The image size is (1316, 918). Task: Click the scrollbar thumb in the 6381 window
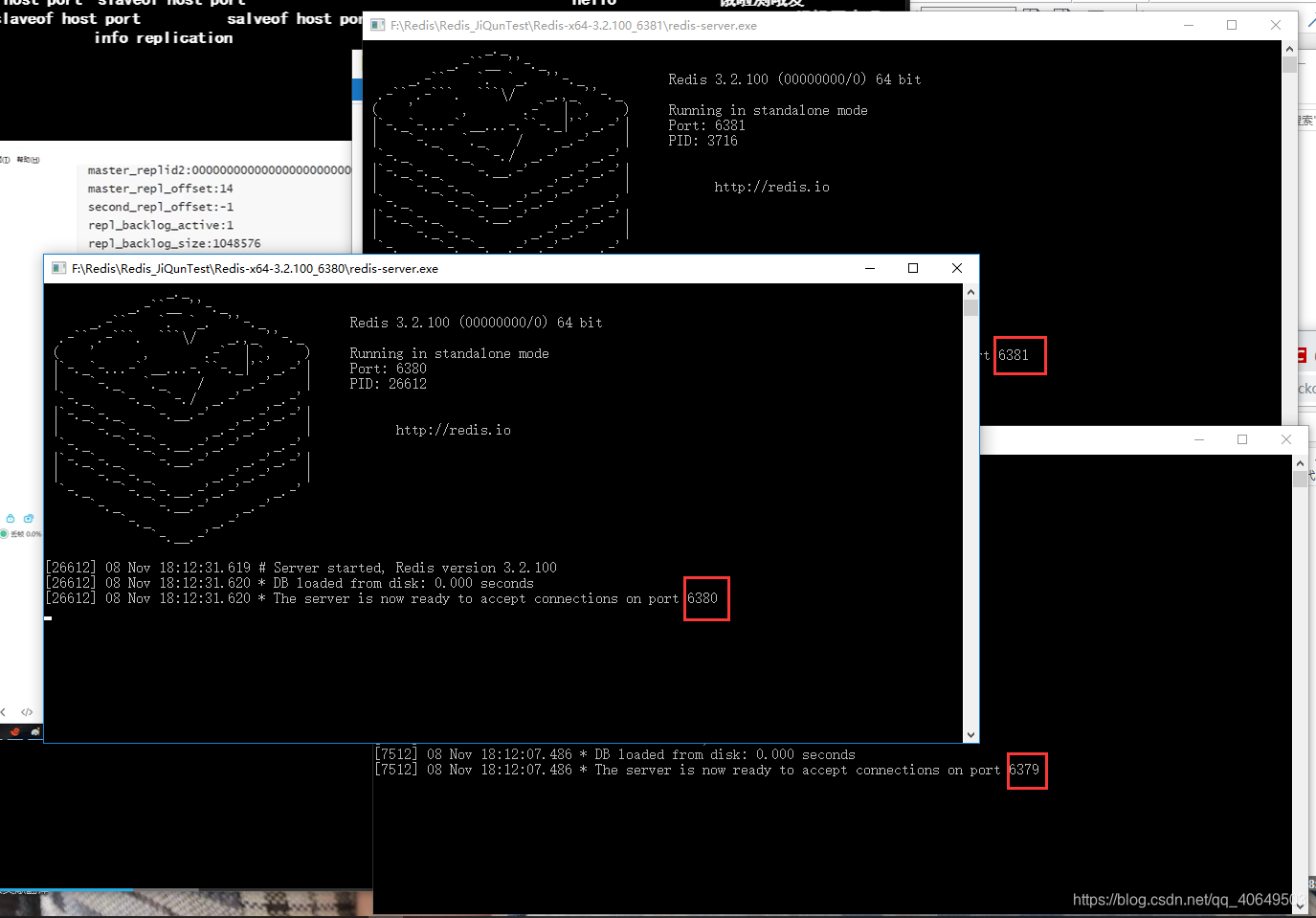[x=1290, y=64]
